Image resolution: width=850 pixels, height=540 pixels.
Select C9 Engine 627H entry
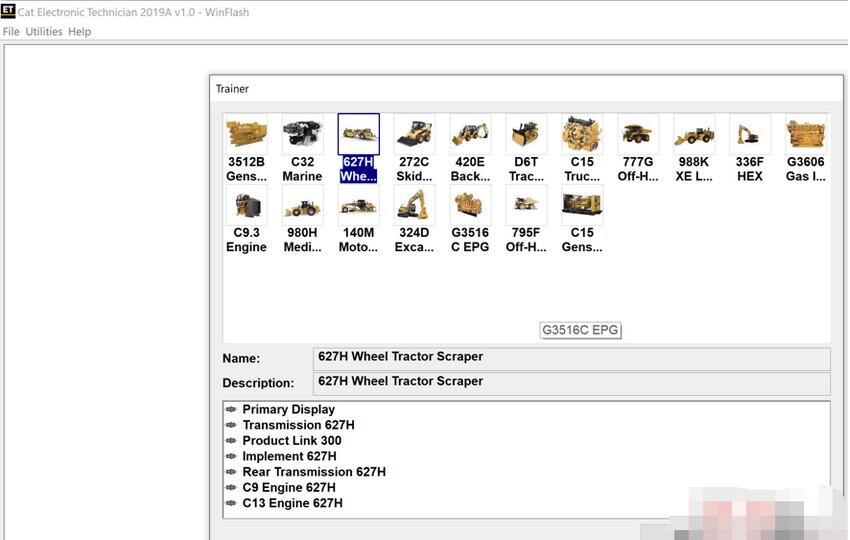[x=289, y=487]
